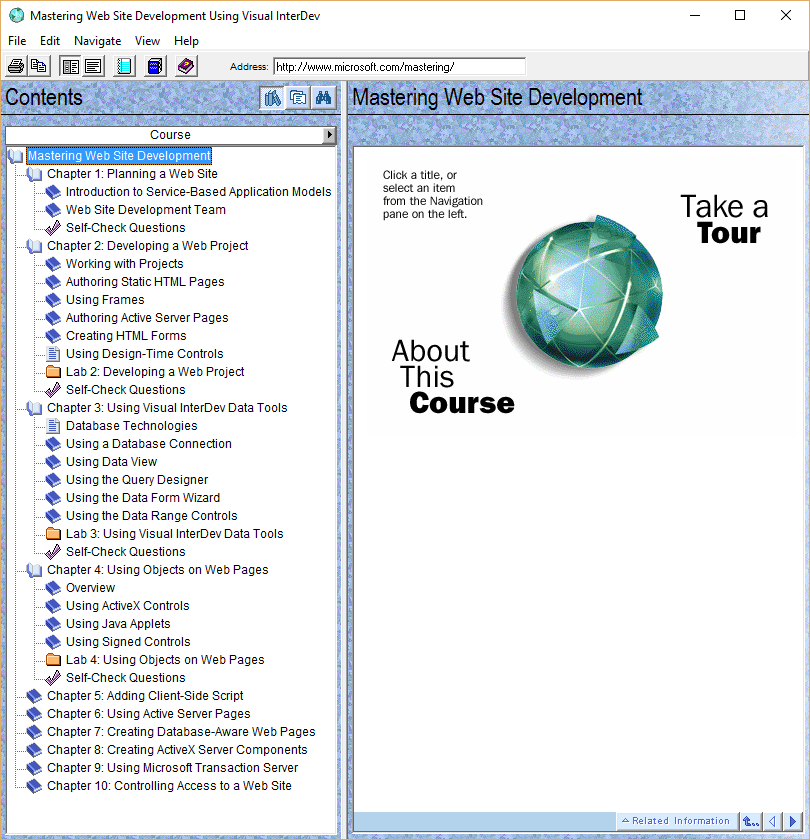The width and height of the screenshot is (810, 840).
Task: Open Using ActiveX Controls topic
Action: 128,606
